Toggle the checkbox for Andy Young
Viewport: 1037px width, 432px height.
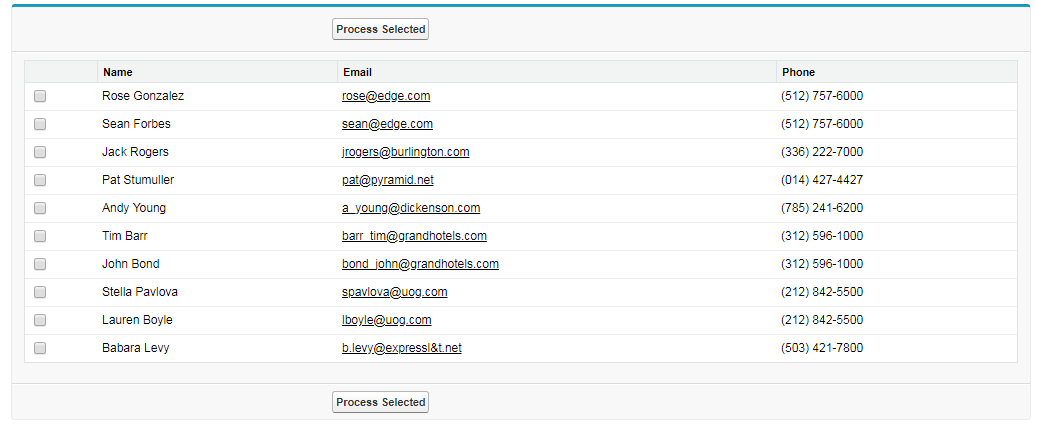coord(40,209)
